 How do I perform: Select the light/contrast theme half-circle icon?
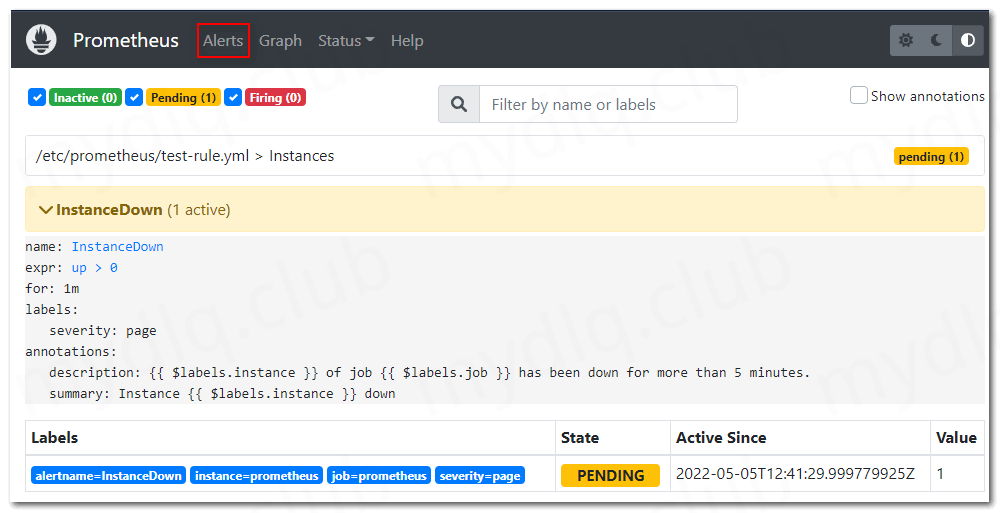[x=967, y=40]
